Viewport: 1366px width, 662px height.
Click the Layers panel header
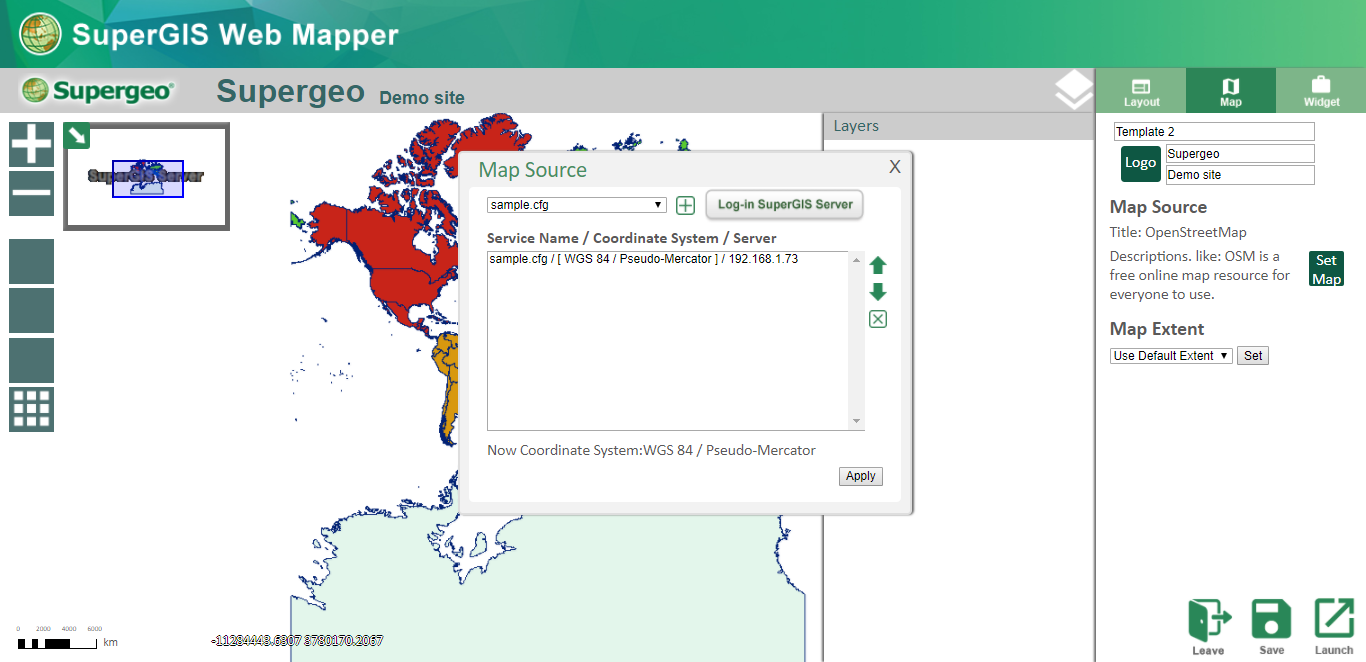tap(958, 126)
